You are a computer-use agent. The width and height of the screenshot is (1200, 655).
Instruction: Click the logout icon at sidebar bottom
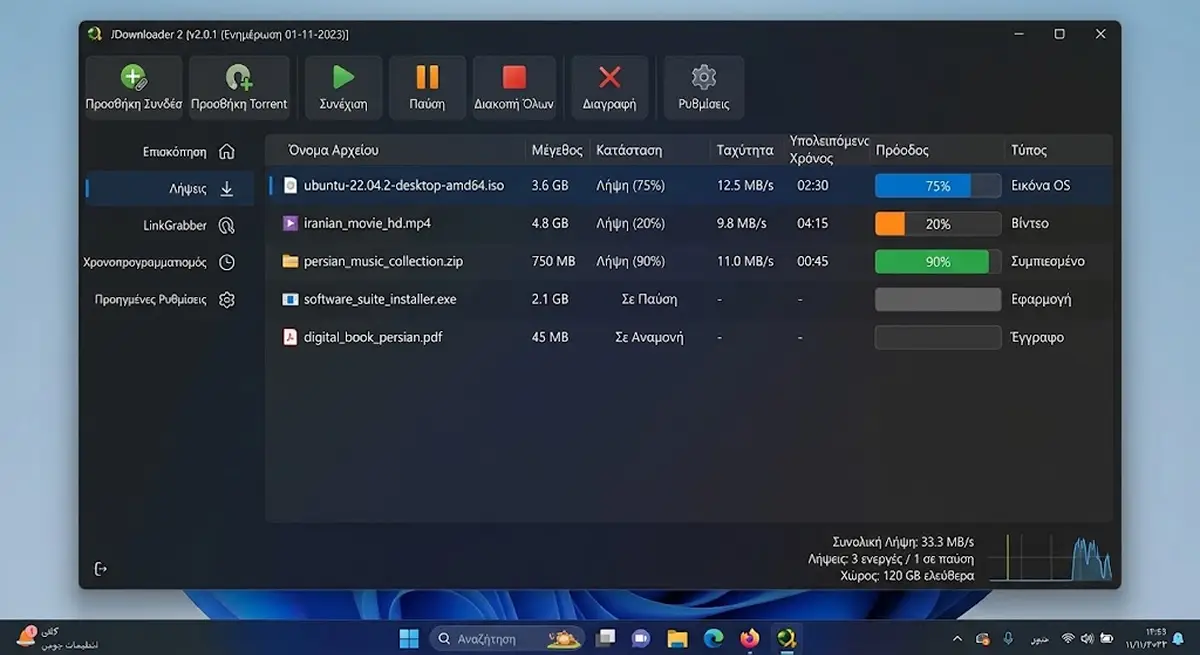point(100,569)
